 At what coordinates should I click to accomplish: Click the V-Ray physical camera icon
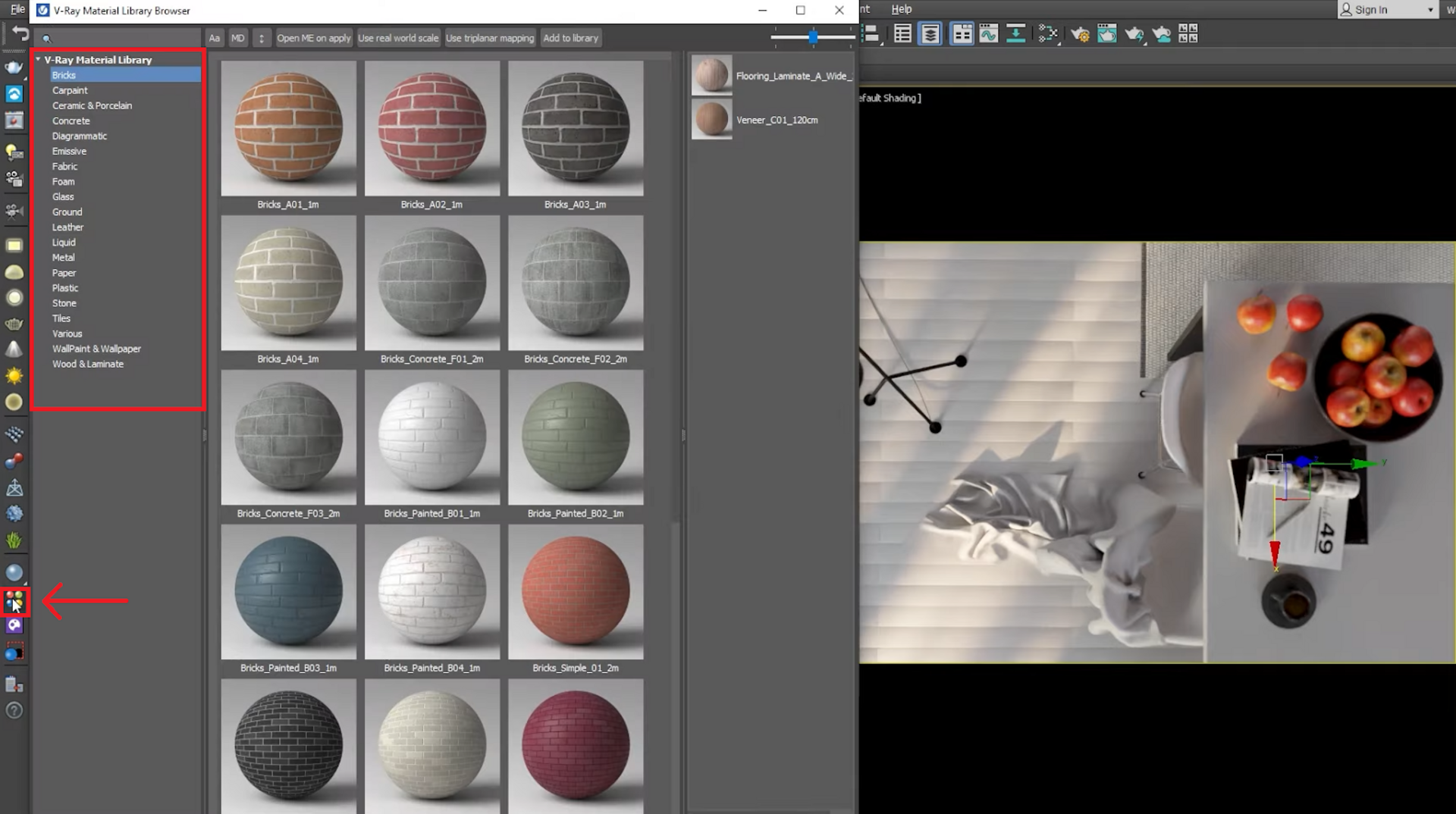(14, 210)
